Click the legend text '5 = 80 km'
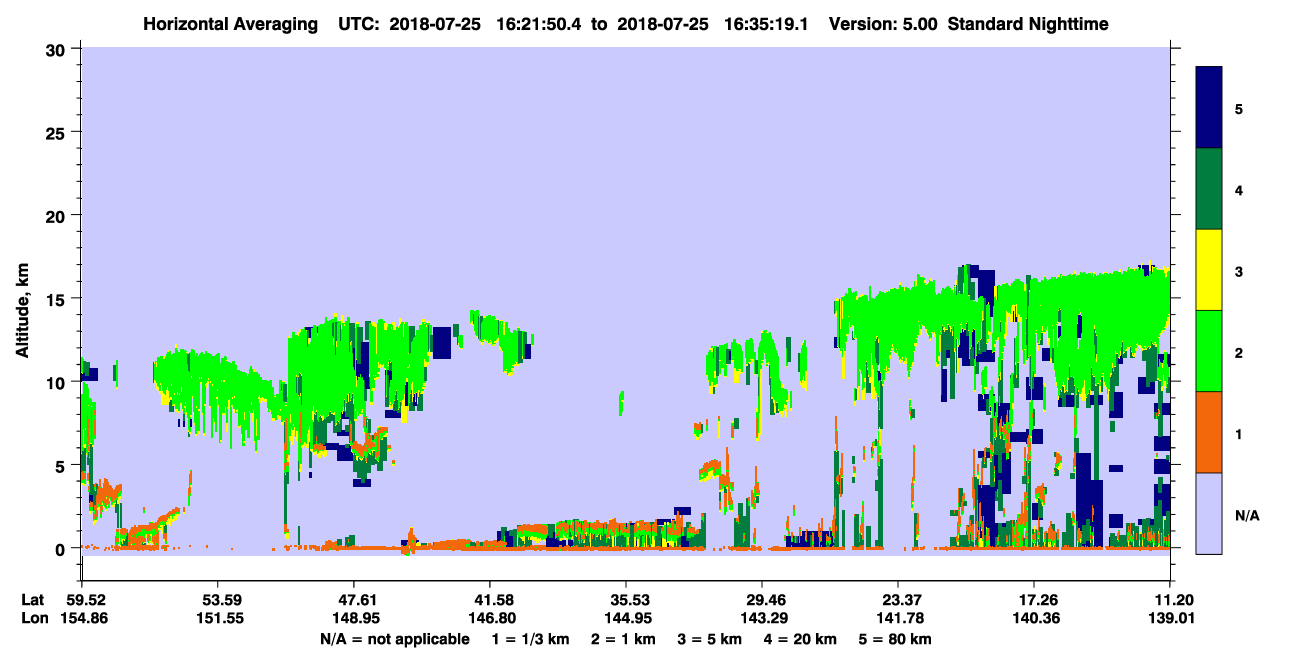 click(x=897, y=638)
